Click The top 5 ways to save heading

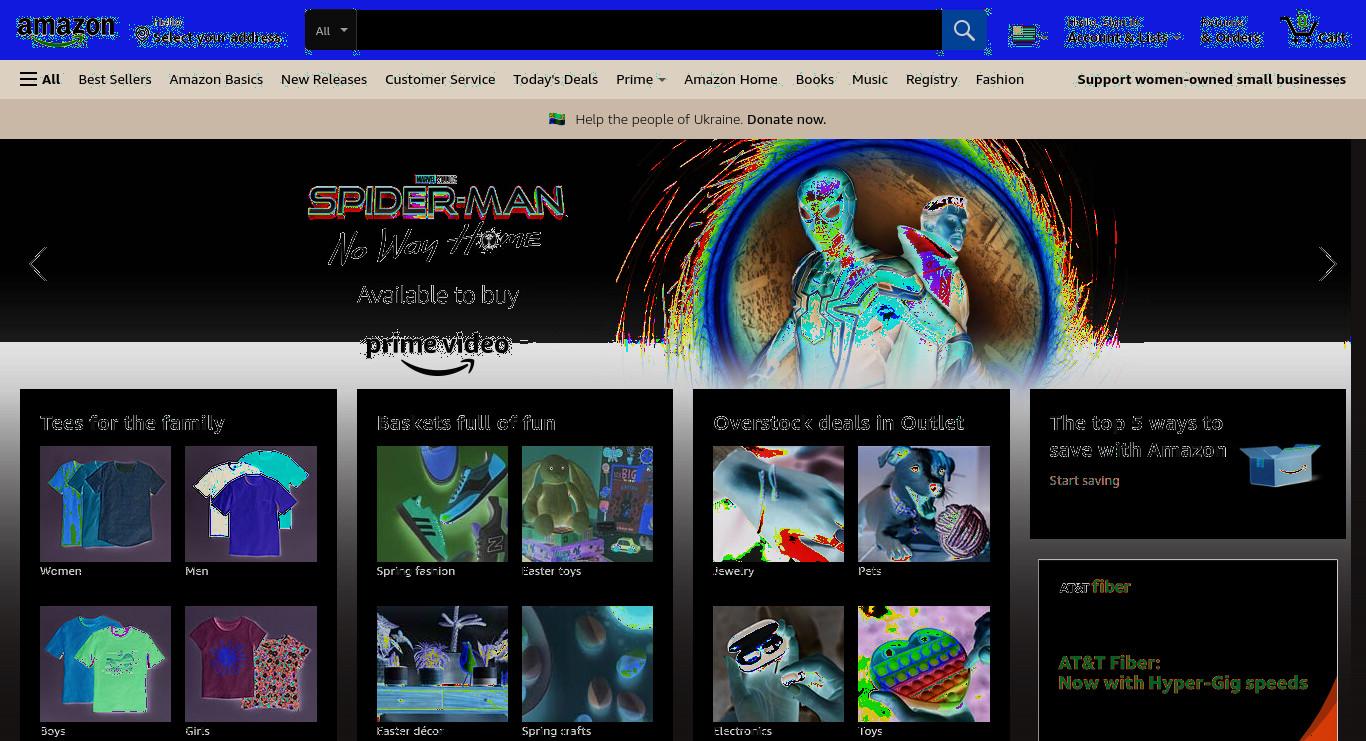coord(1138,436)
